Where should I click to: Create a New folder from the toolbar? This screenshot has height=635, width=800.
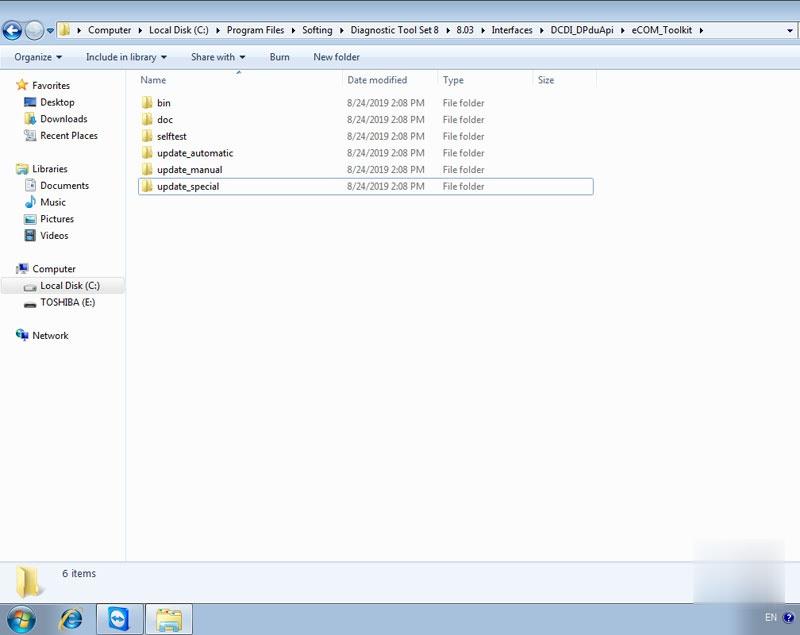point(336,57)
